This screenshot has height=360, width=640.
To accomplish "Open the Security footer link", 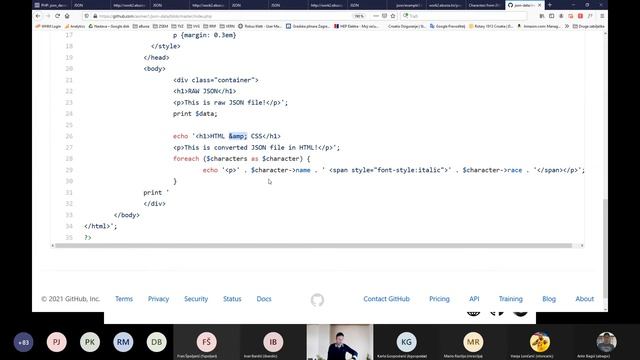I will [196, 299].
